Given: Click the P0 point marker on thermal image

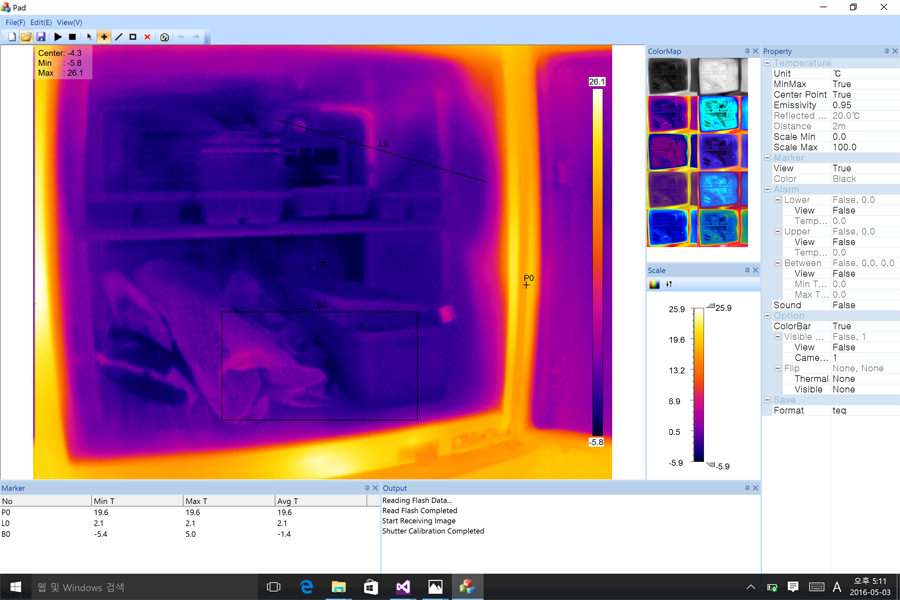Looking at the screenshot, I should point(527,284).
